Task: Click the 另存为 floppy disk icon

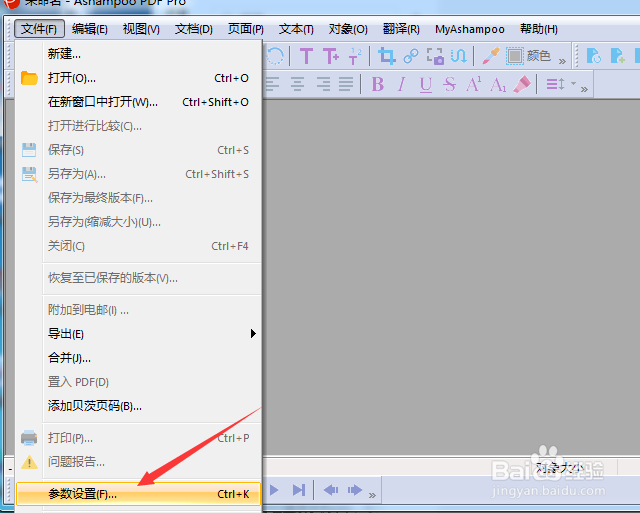Action: [29, 174]
